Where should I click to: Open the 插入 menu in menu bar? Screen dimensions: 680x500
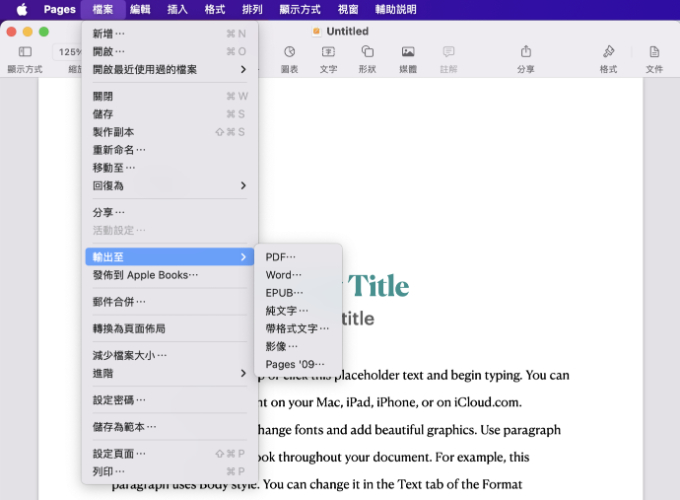click(177, 9)
